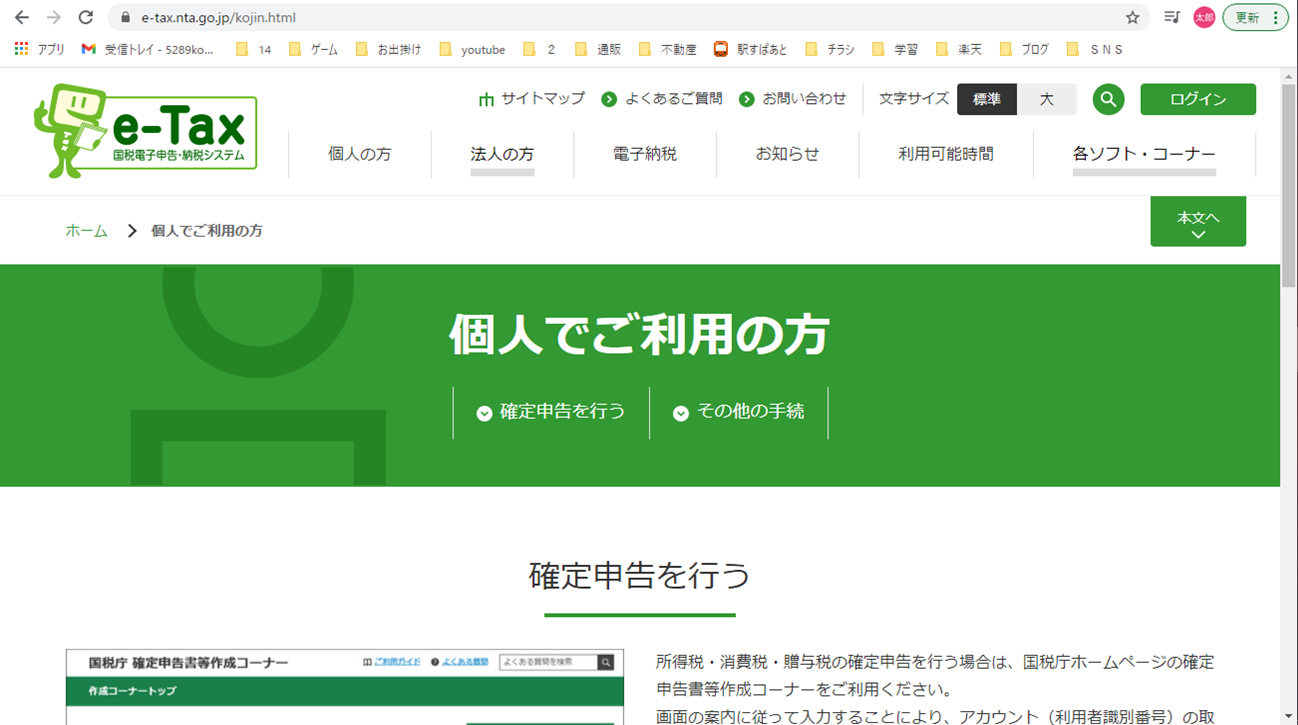Open the 駅すぱあと bookmark
This screenshot has height=725, width=1298.
click(751, 49)
